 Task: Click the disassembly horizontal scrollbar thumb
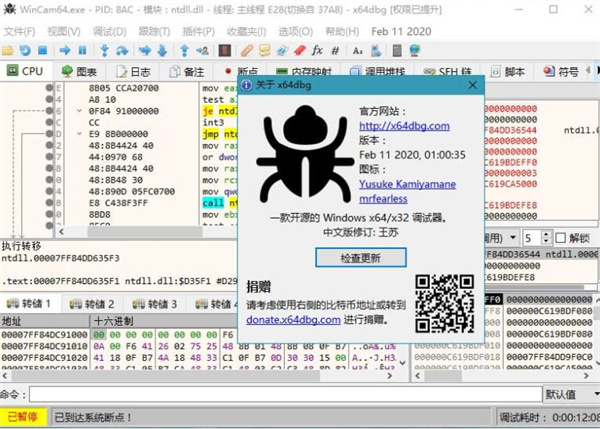click(x=145, y=232)
